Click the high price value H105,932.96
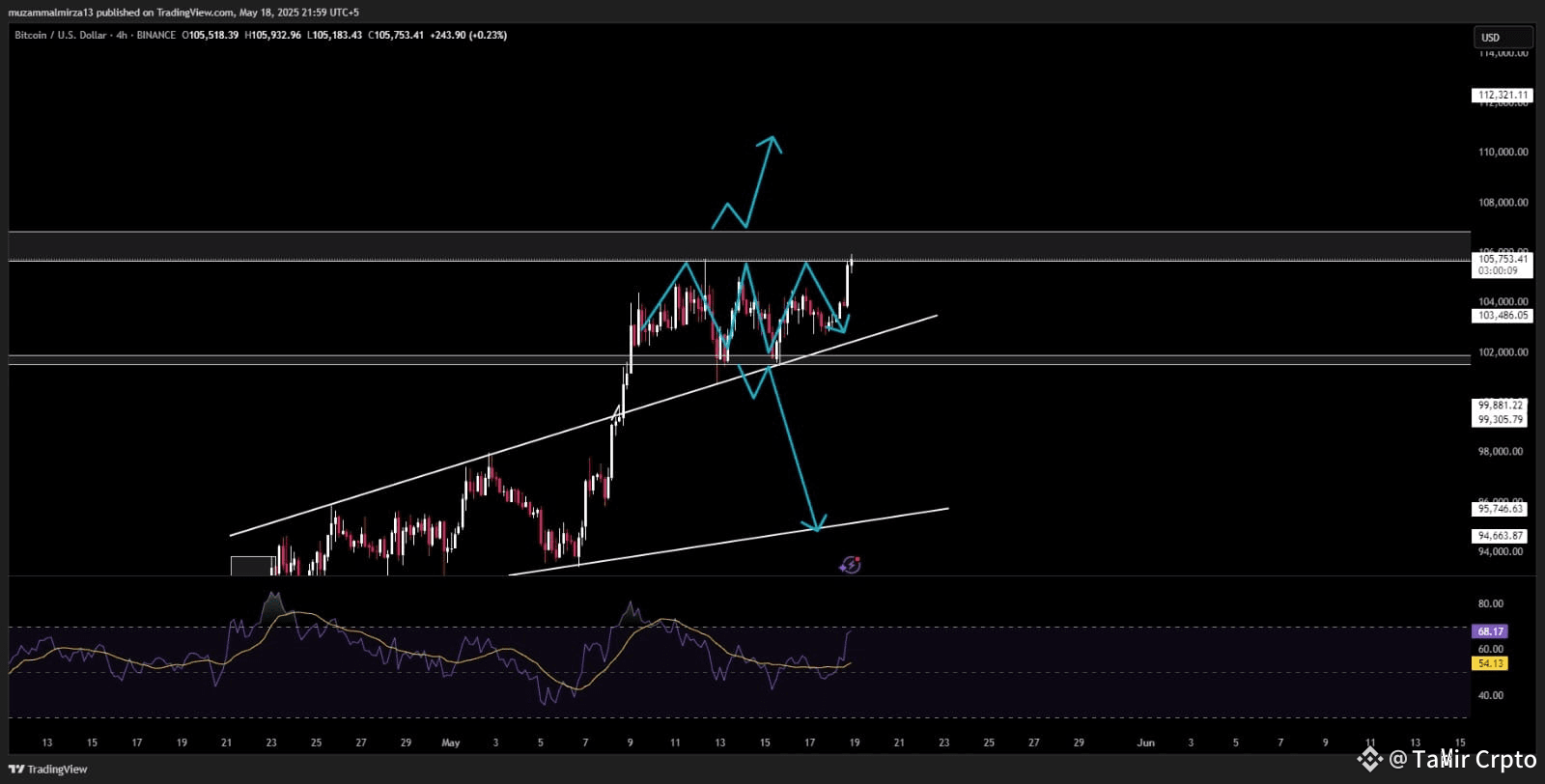The height and width of the screenshot is (784, 1545). 273,35
